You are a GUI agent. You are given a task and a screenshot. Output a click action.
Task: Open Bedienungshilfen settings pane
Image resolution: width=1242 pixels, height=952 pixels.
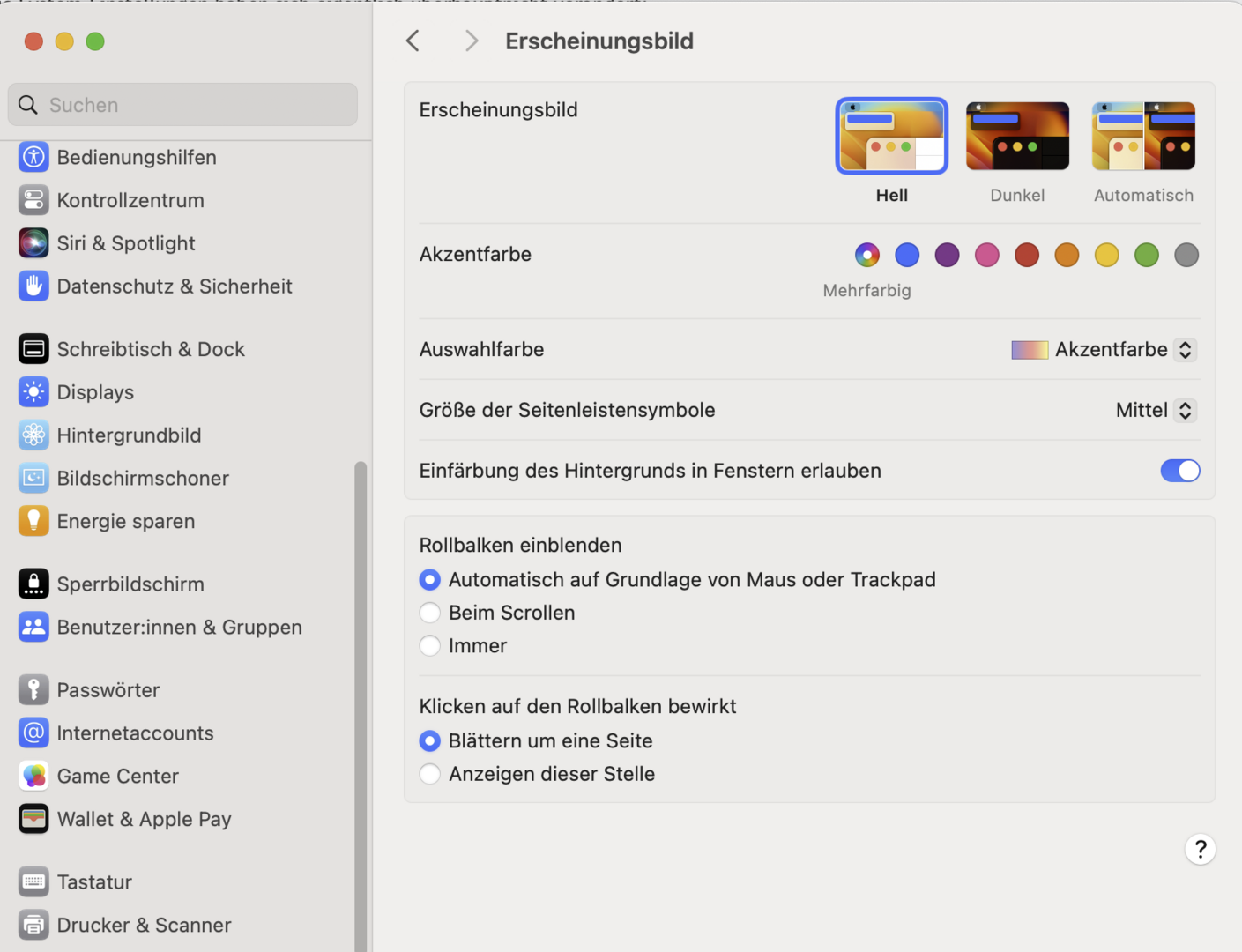137,157
